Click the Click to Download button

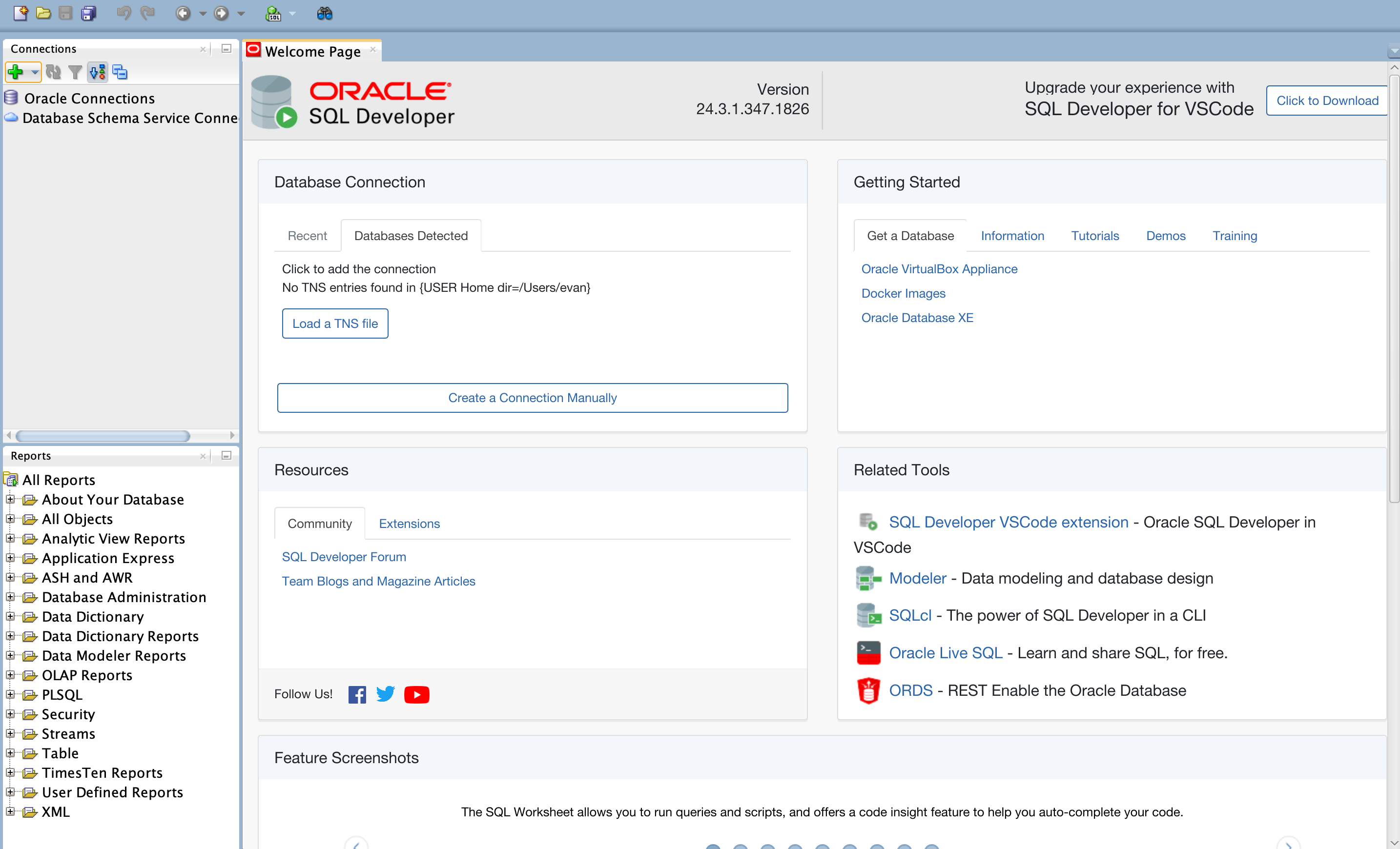[1327, 101]
